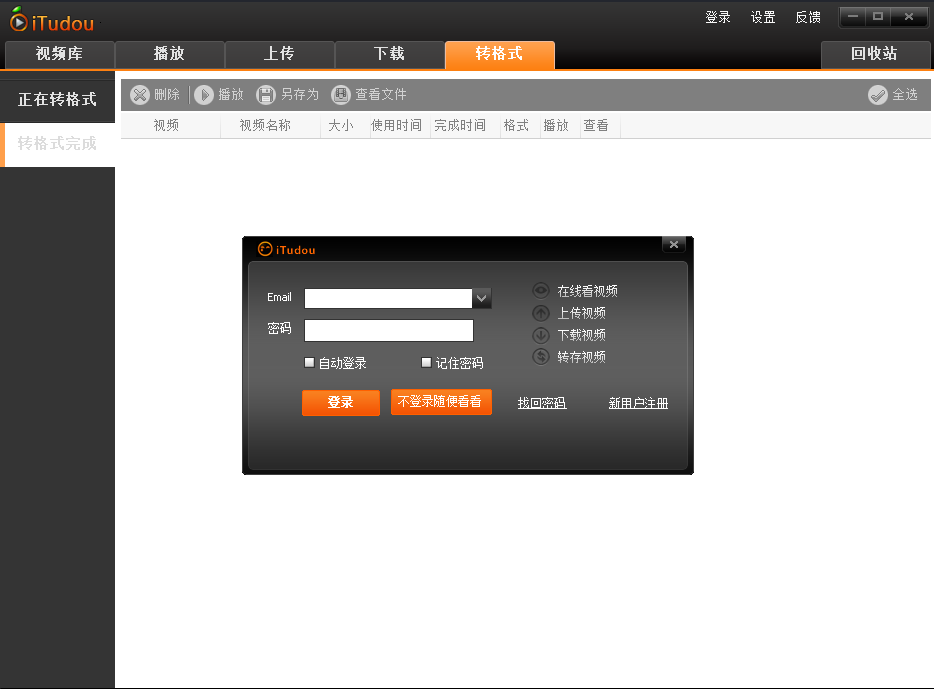Click the view file (查看文件) icon

point(341,95)
